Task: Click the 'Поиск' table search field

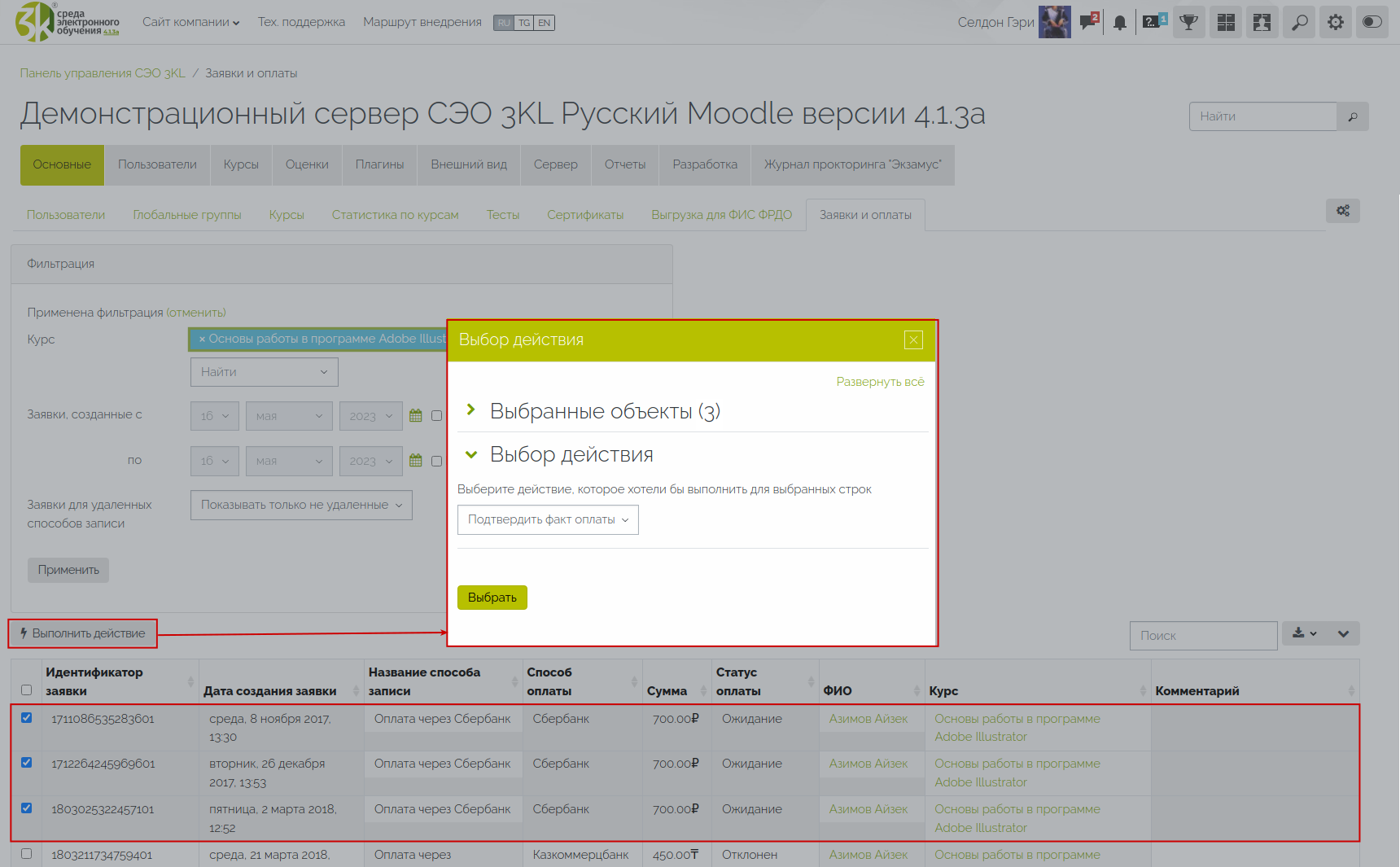Action: point(1203,636)
